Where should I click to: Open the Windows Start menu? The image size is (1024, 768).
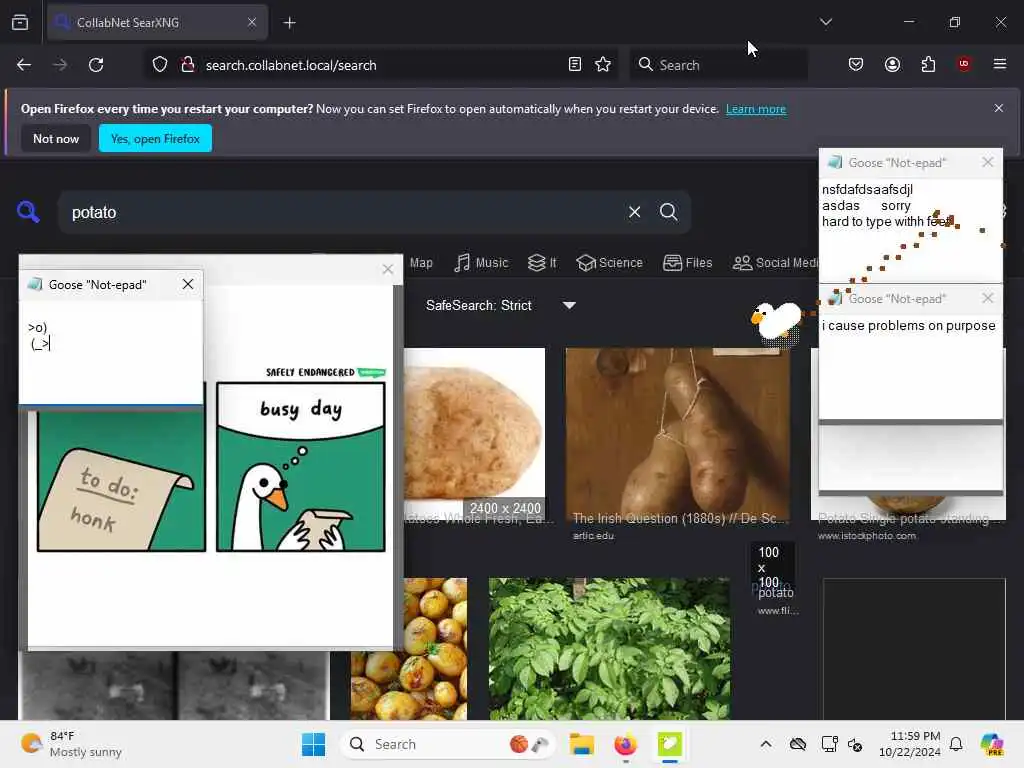coord(313,744)
